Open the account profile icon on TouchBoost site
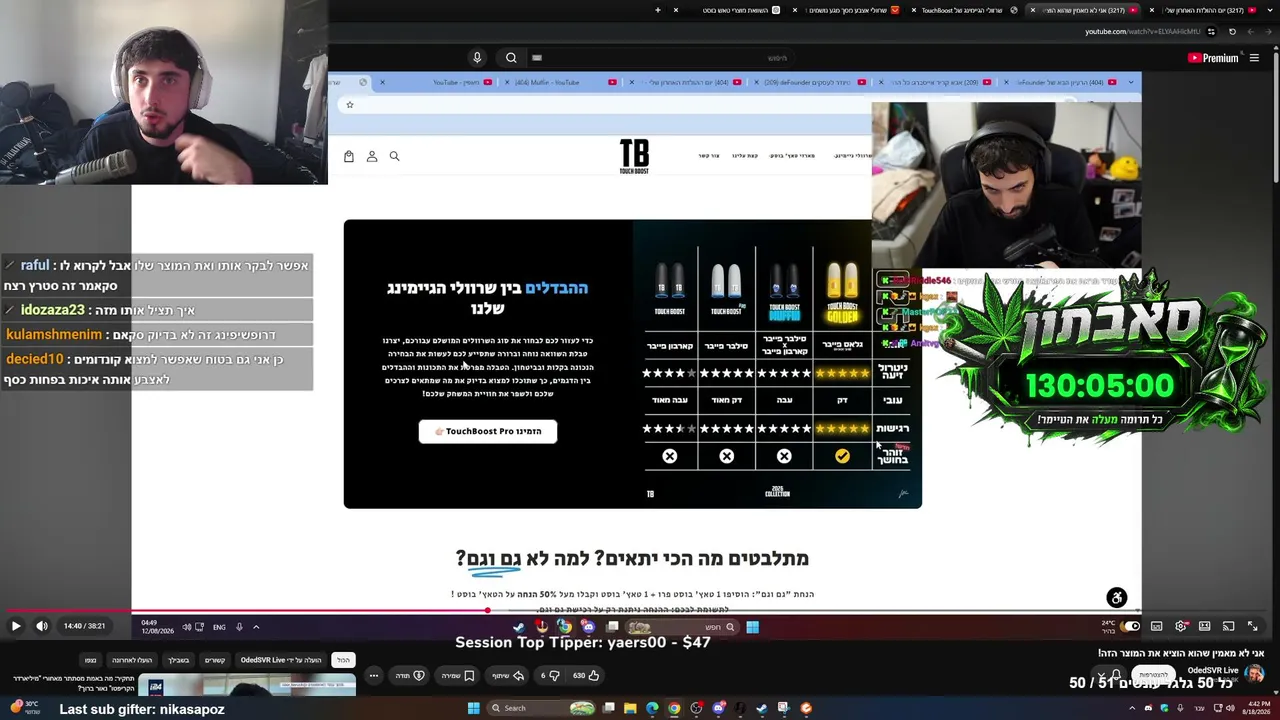1280x720 pixels. coord(372,156)
